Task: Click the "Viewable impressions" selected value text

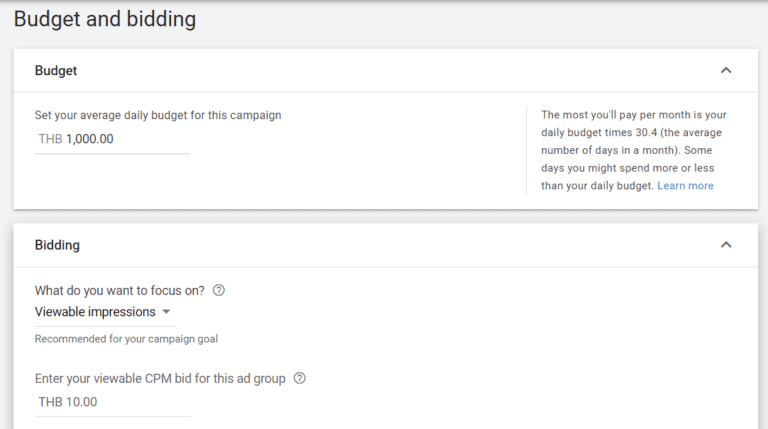Action: tap(95, 312)
